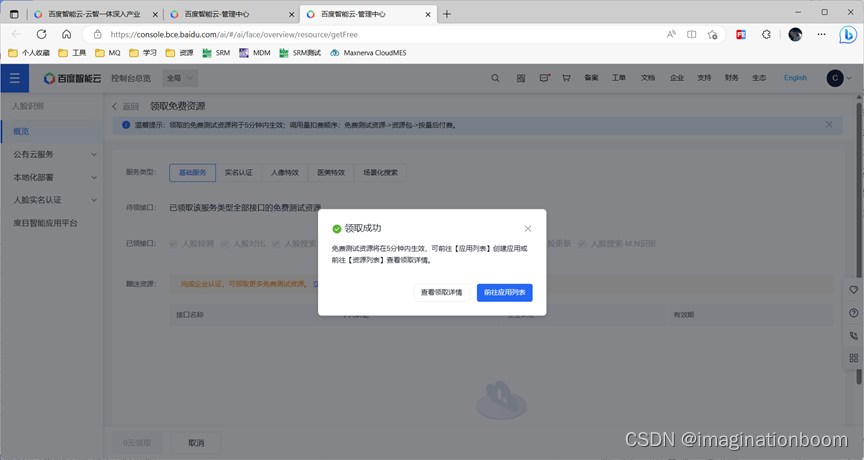Open 工单 in the top menu
Image resolution: width=864 pixels, height=460 pixels.
point(618,78)
